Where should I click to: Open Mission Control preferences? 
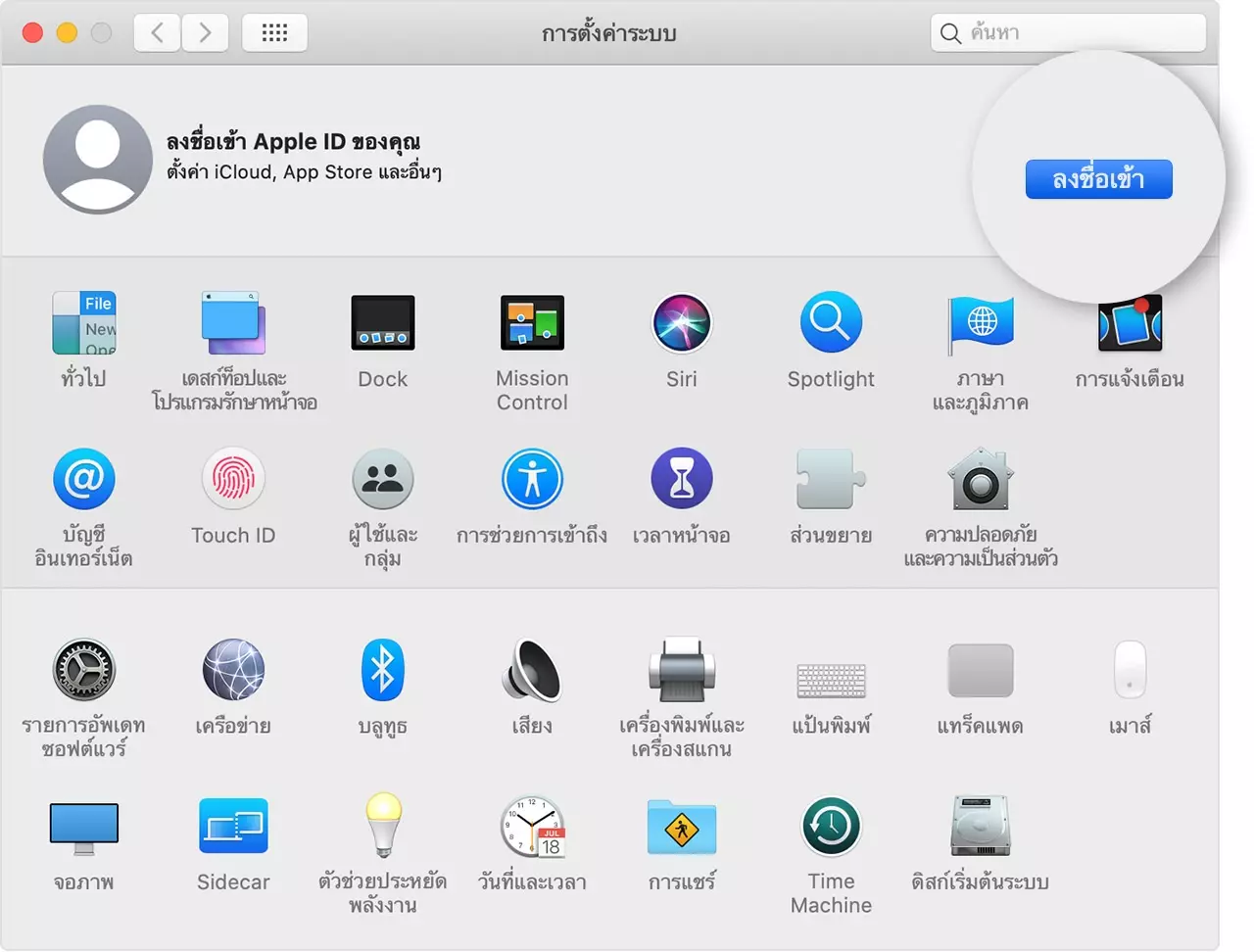coord(532,323)
